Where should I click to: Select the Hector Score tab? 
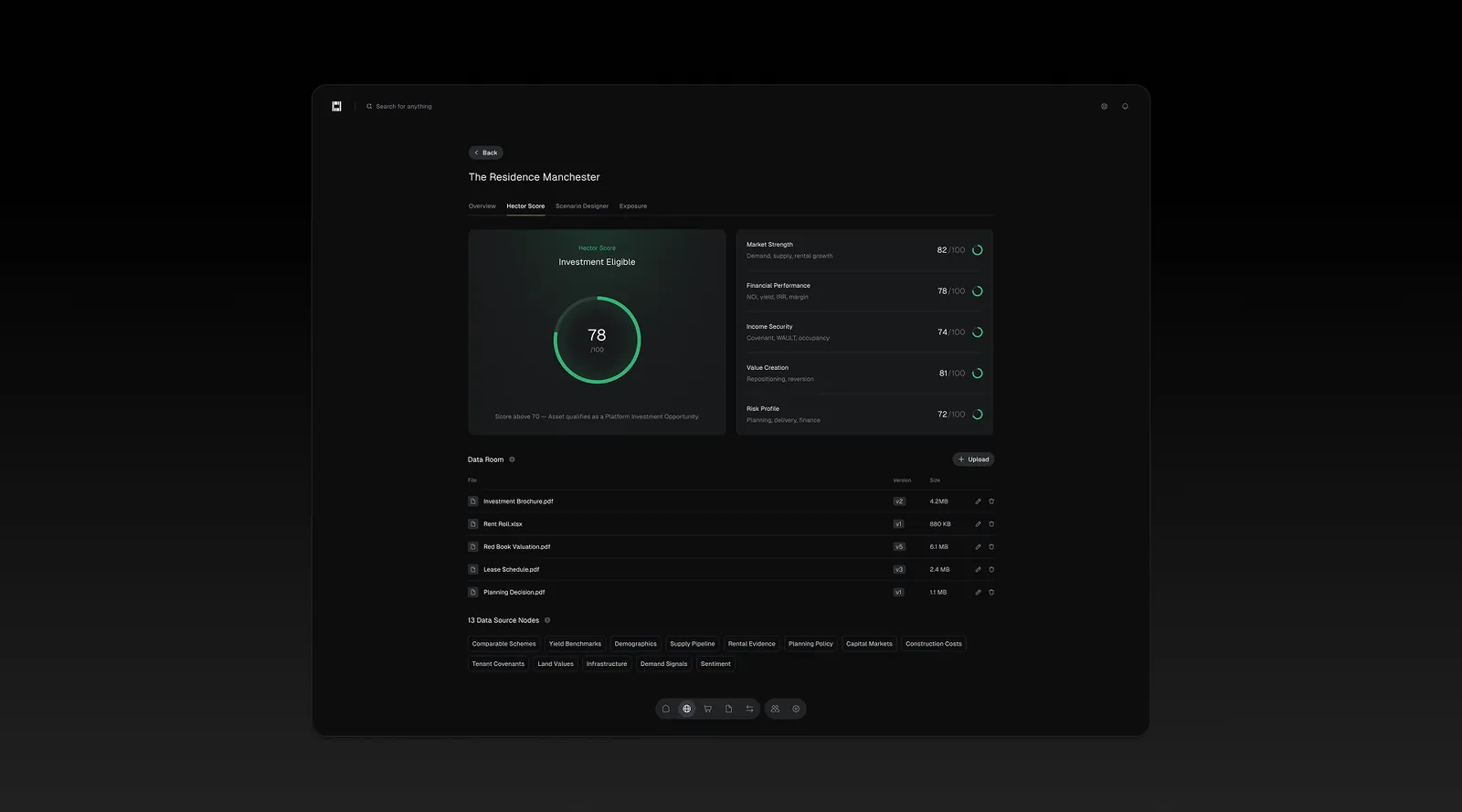[525, 206]
